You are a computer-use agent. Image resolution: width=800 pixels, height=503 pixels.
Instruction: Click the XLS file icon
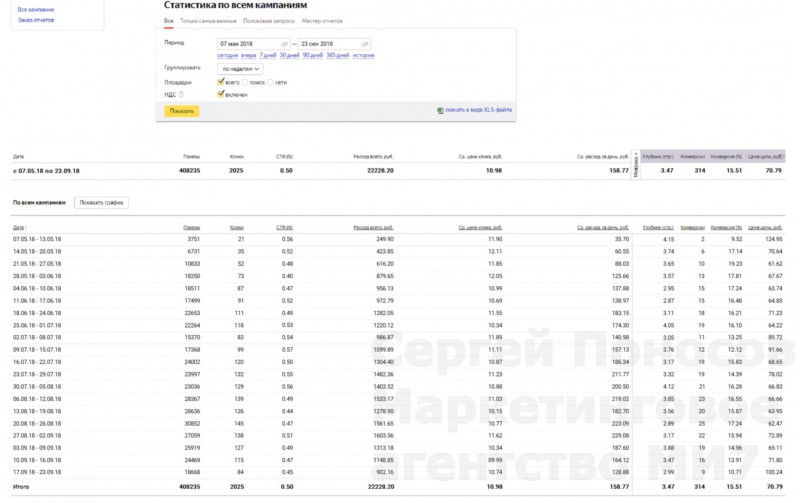tap(440, 110)
